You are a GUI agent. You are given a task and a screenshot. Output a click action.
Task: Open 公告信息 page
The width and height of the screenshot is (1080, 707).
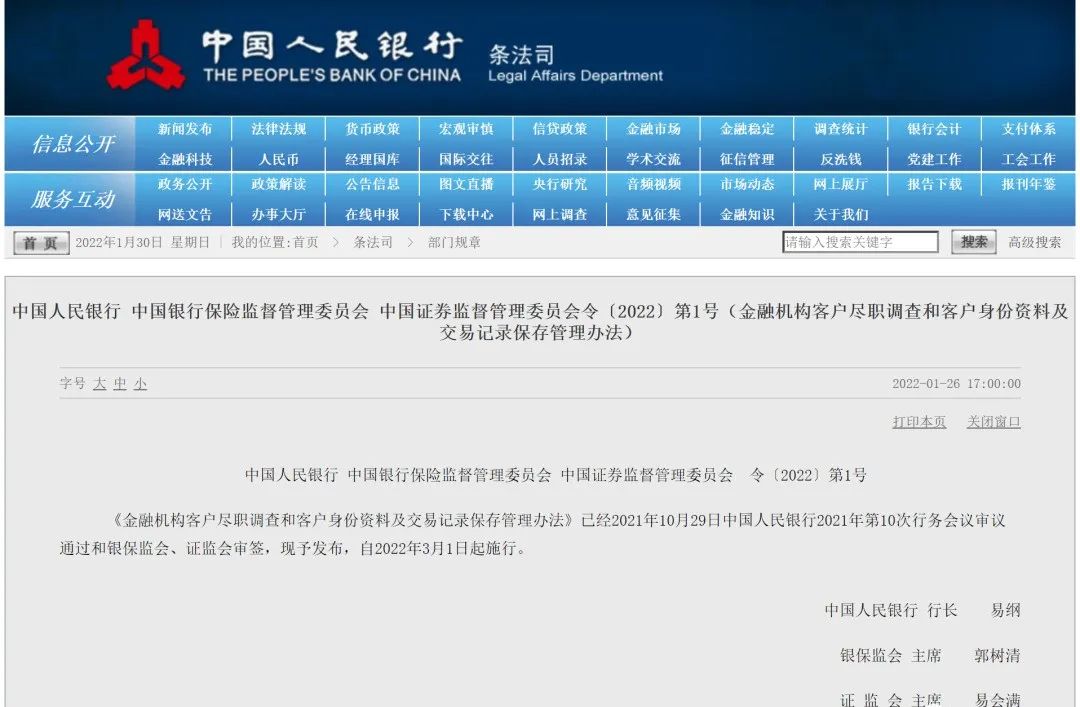(x=373, y=184)
